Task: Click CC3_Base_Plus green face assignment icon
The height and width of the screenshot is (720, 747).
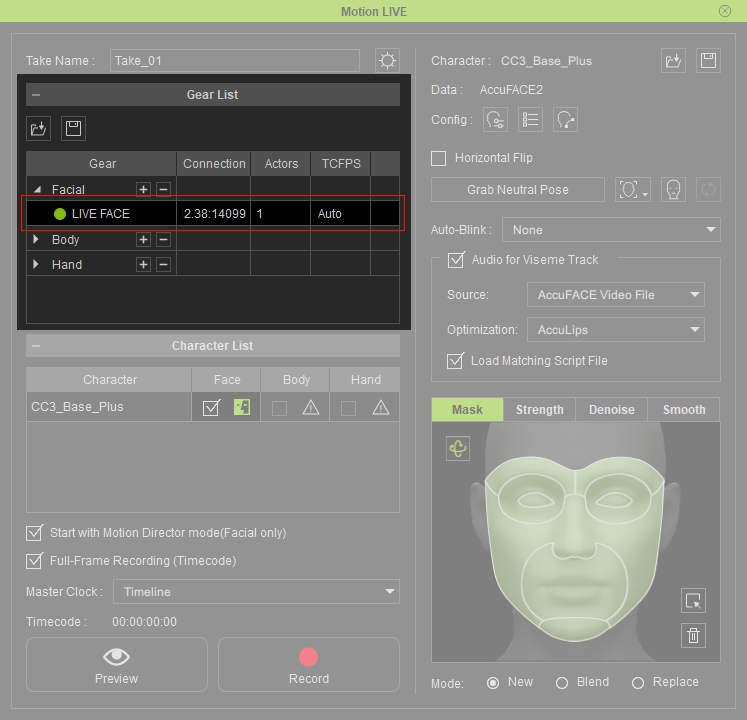Action: point(242,407)
